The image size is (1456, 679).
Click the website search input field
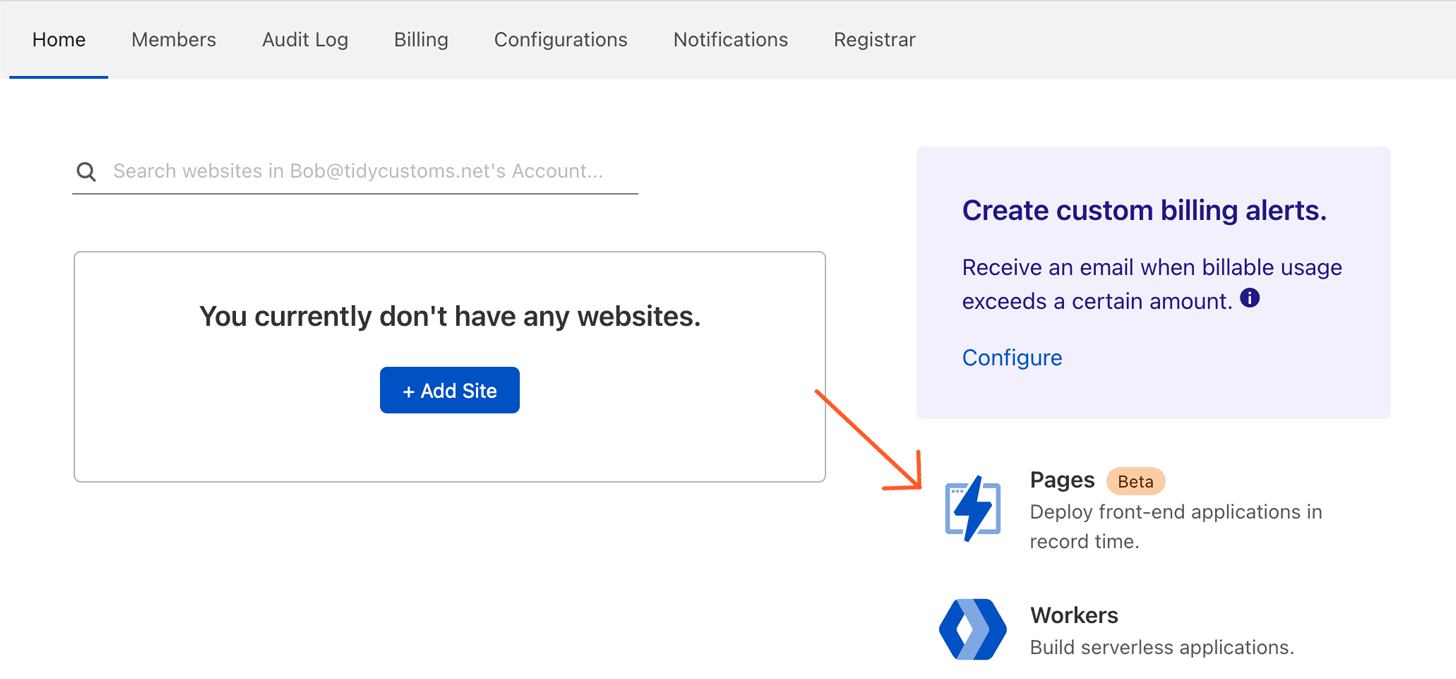(x=360, y=171)
